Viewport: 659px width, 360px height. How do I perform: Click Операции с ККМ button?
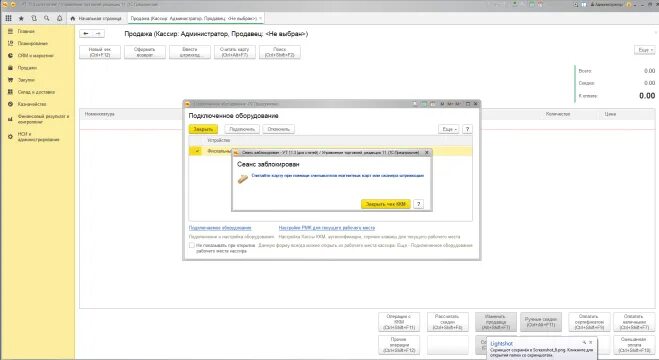pos(399,322)
